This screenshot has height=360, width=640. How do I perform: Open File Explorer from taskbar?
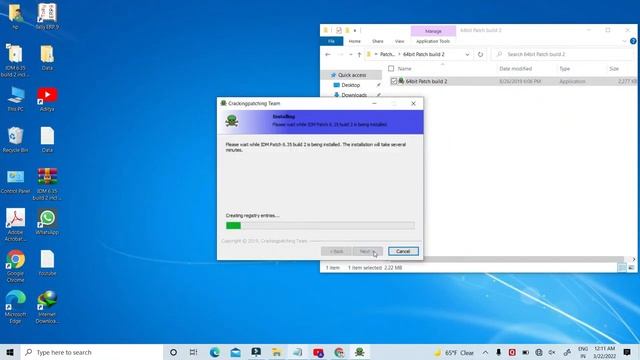pyautogui.click(x=277, y=352)
